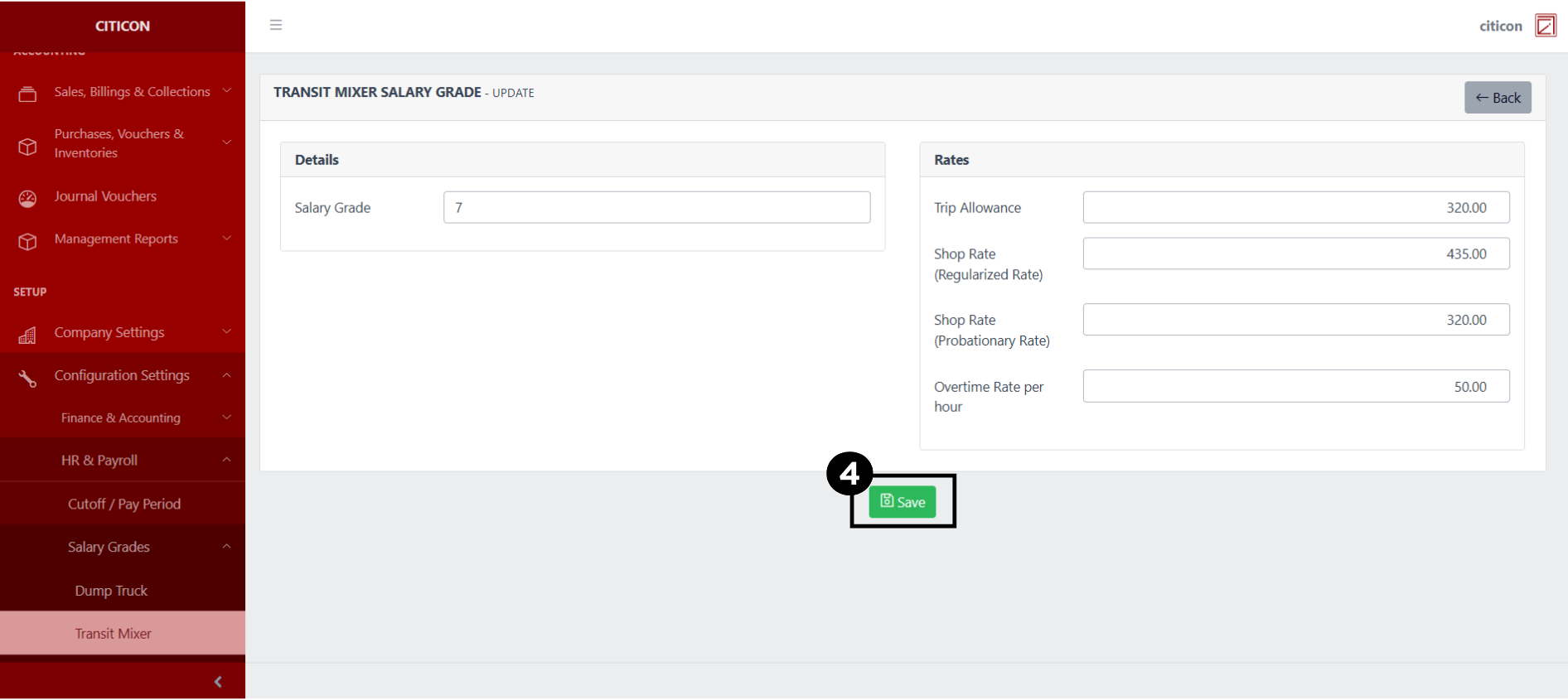Click the Purchases, Vouchers & Inventories box icon
Image resolution: width=1568 pixels, height=700 pixels.
(27, 146)
